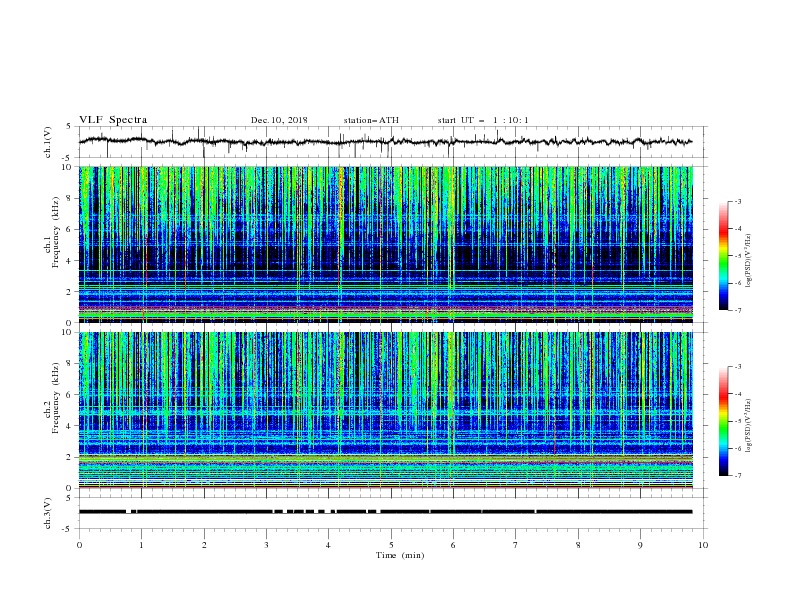Select the "start UT = 1 : 10: 1" text

click(483, 120)
